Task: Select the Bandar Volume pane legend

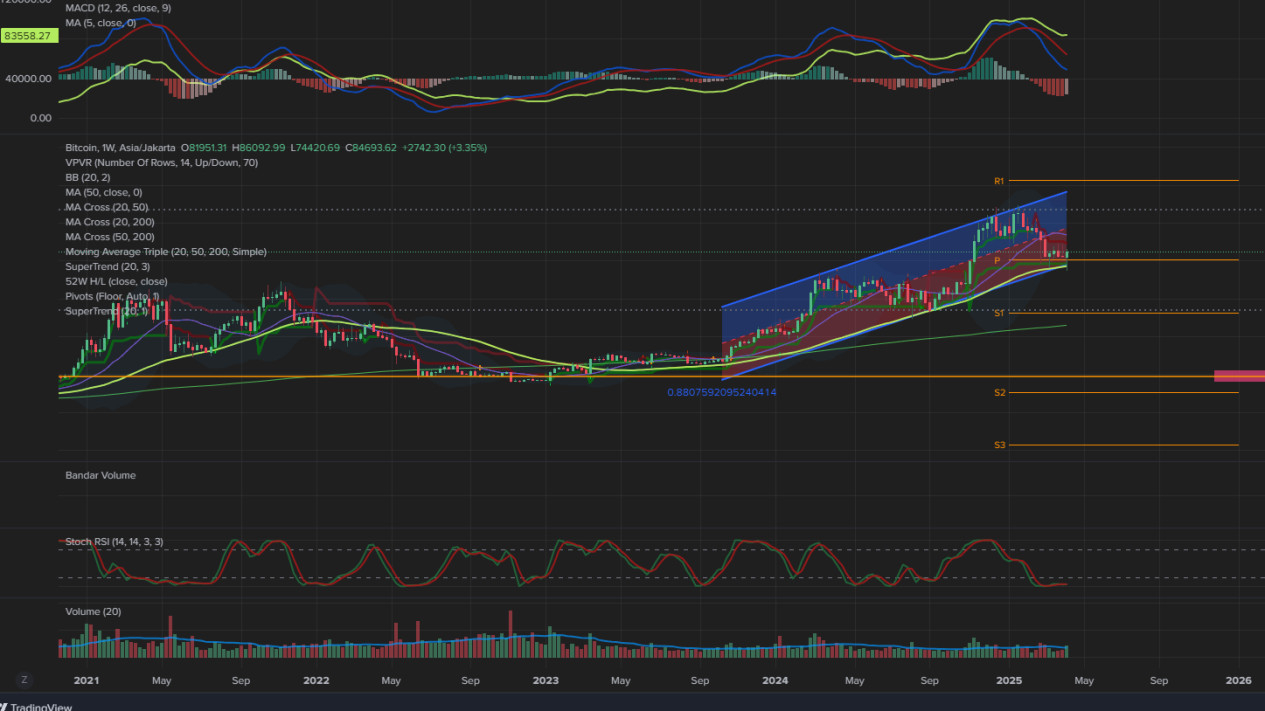Action: (100, 476)
